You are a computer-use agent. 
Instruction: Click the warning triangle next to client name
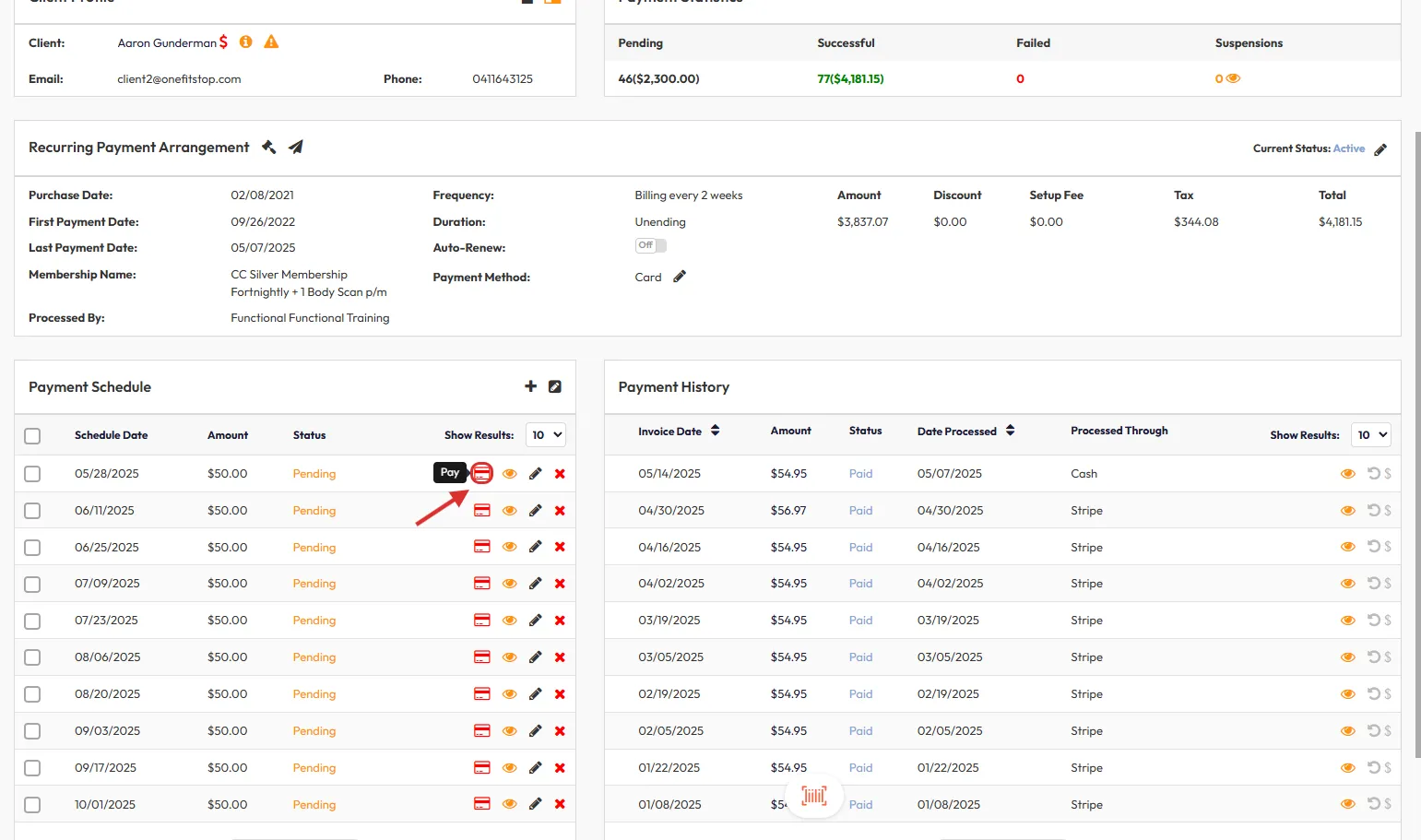[271, 42]
